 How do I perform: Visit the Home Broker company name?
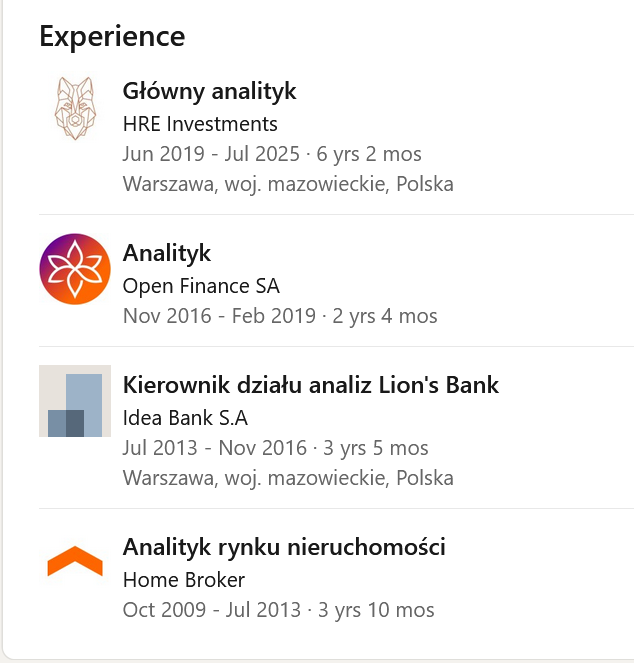[x=184, y=579]
